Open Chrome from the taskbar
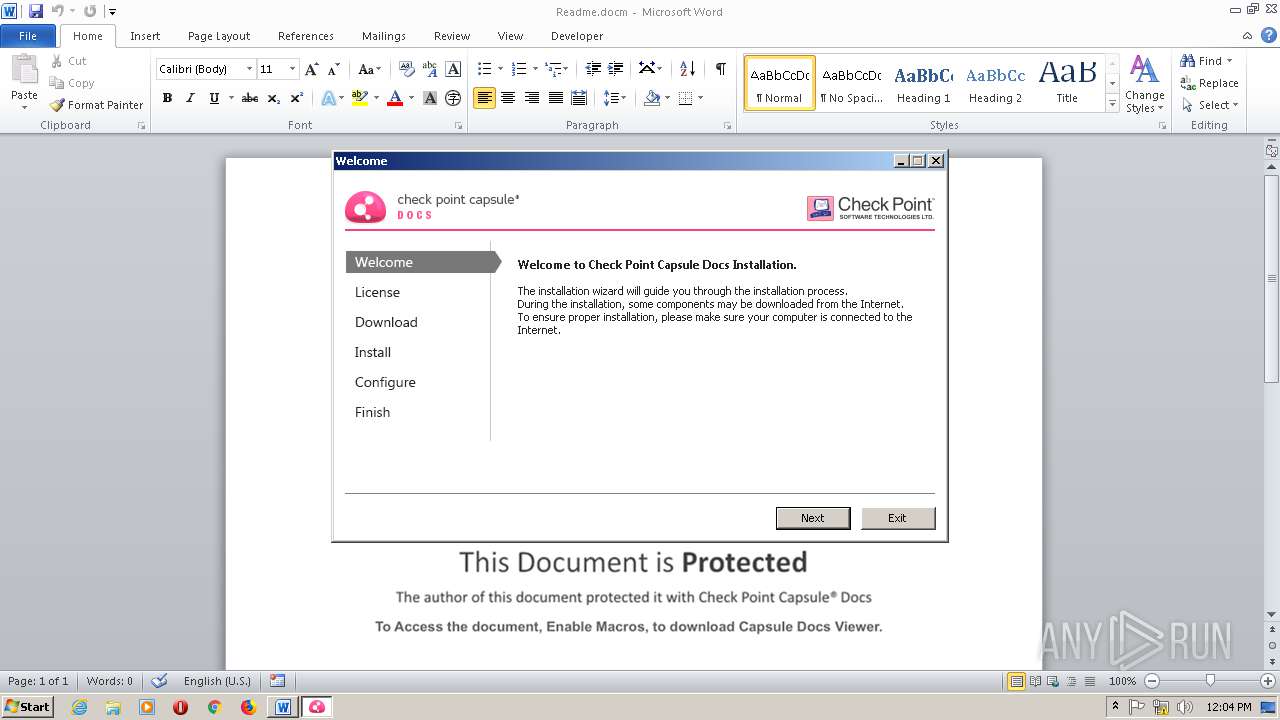 214,707
